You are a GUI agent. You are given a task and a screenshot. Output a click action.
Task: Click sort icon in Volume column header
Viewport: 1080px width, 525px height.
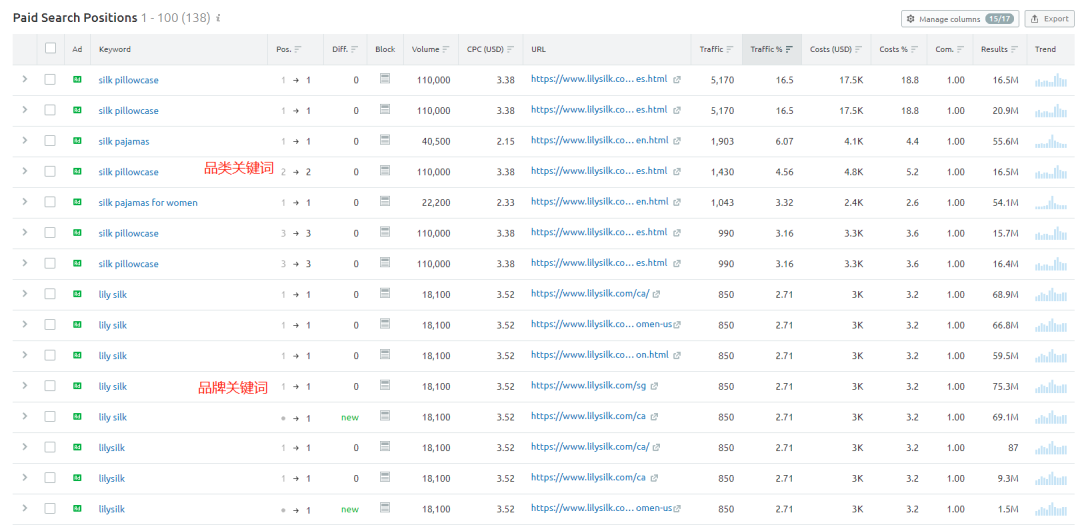[445, 49]
